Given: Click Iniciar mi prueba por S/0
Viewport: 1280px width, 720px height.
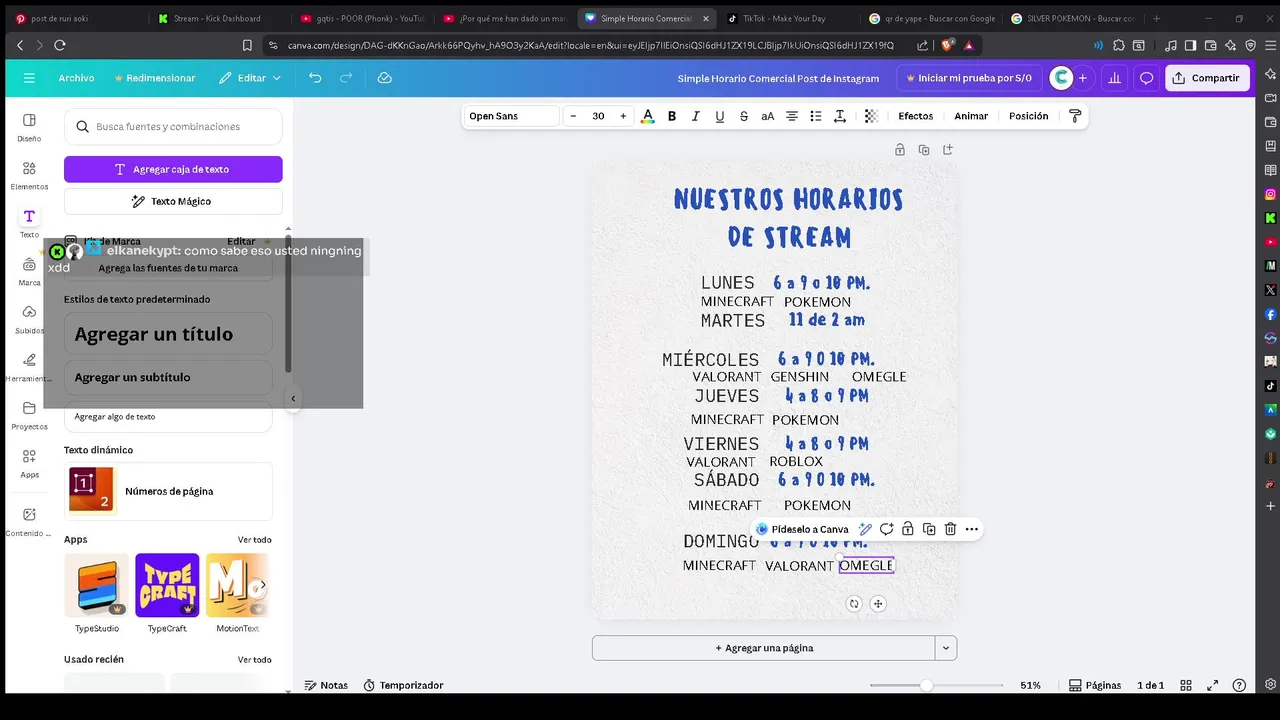Looking at the screenshot, I should [x=968, y=78].
